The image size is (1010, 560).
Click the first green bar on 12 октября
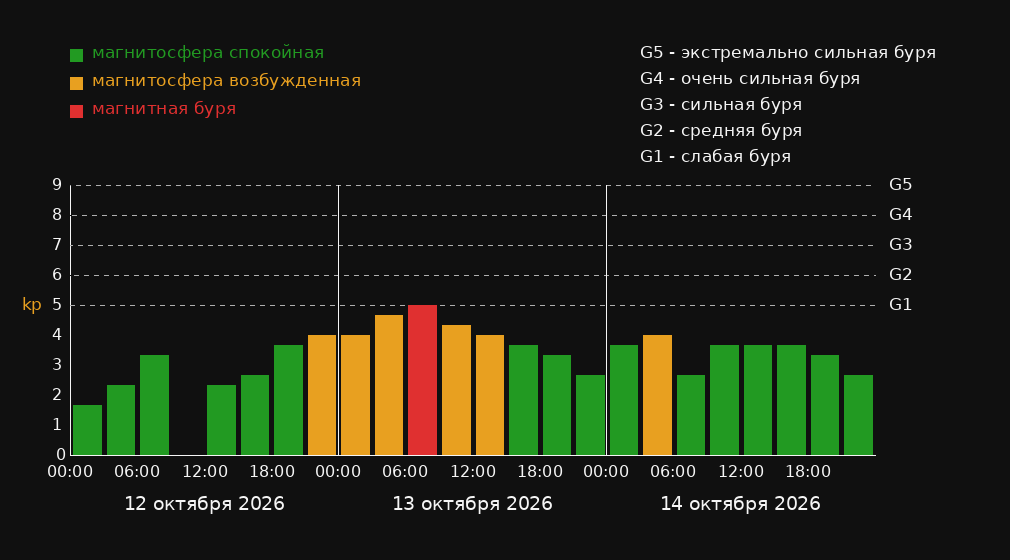point(87,430)
